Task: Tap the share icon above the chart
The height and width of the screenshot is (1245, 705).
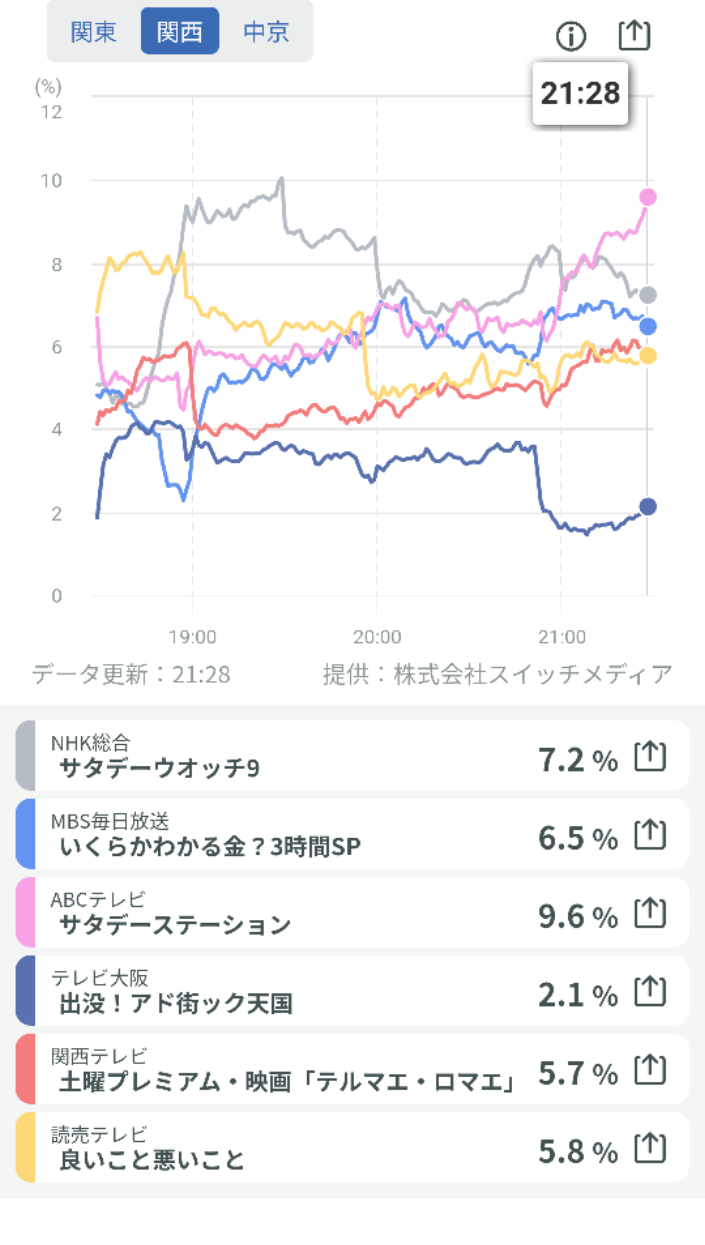Action: (634, 35)
